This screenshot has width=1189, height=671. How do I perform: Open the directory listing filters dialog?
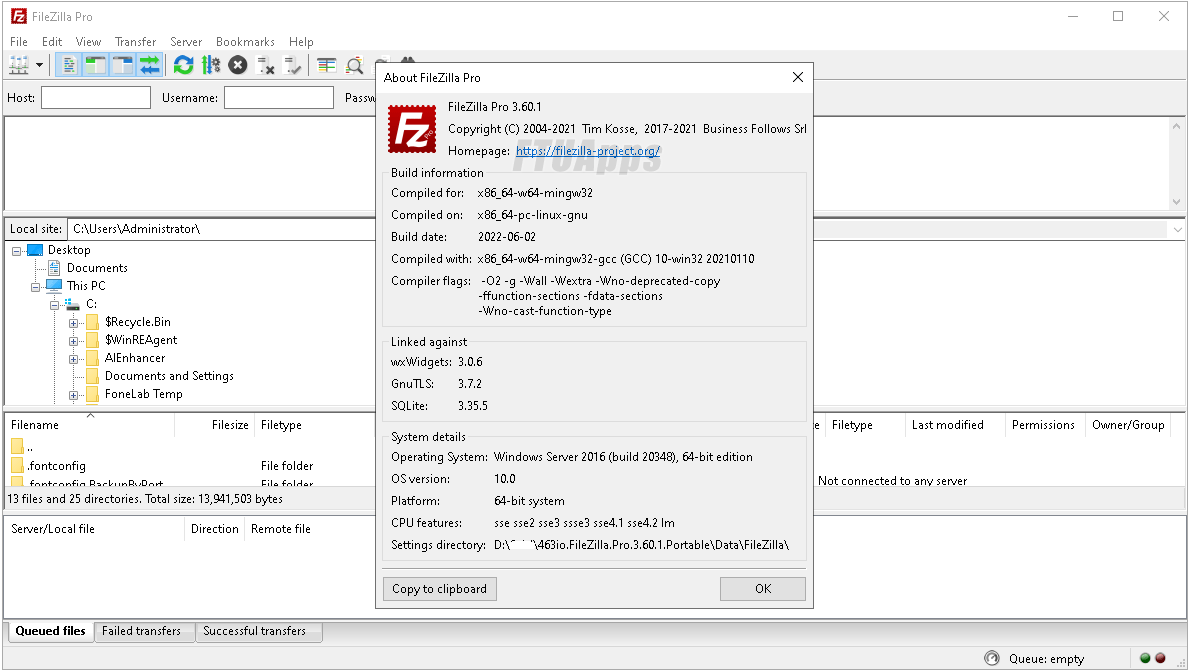click(327, 65)
